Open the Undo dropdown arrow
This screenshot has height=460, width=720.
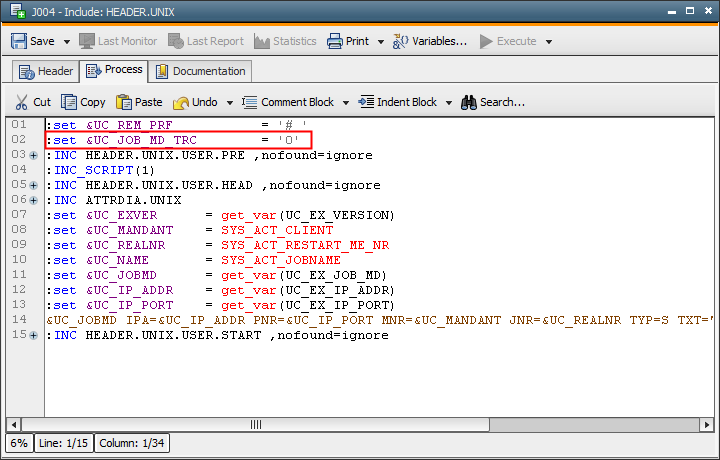click(x=230, y=103)
